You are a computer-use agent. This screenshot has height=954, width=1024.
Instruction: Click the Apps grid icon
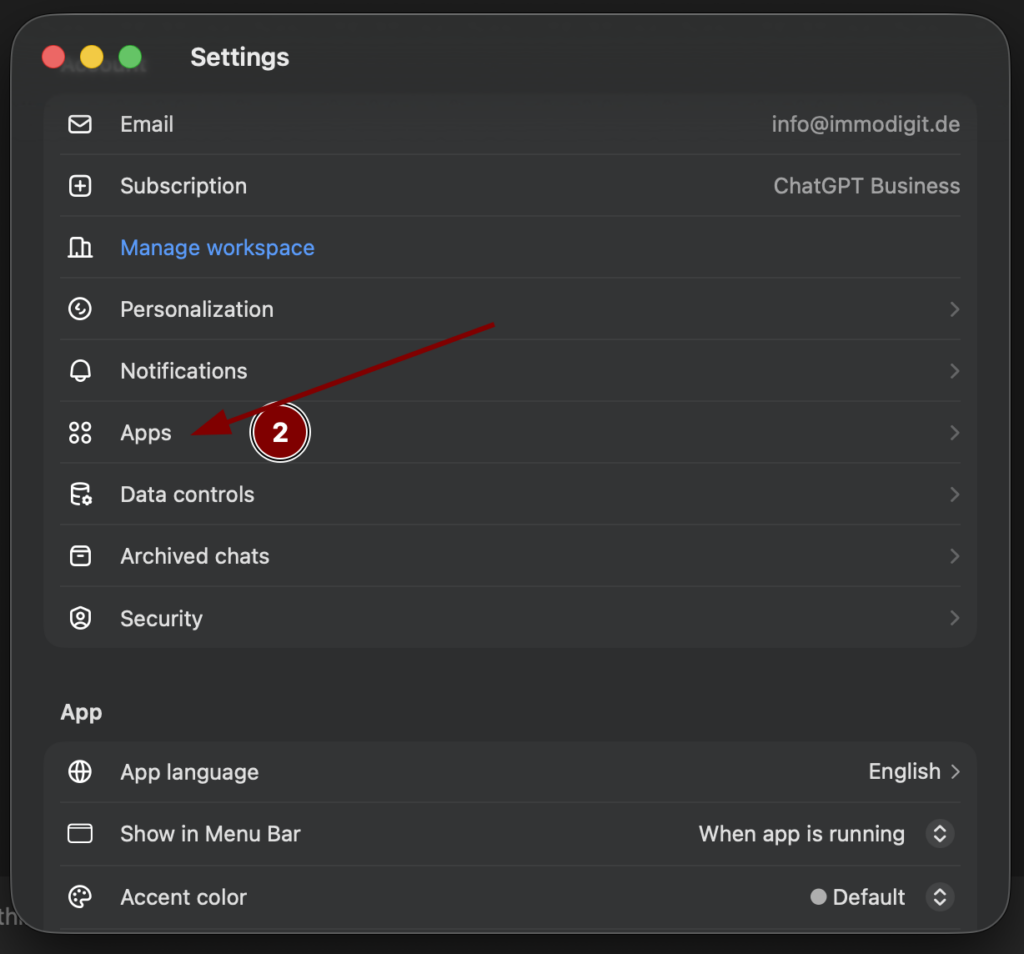[80, 433]
